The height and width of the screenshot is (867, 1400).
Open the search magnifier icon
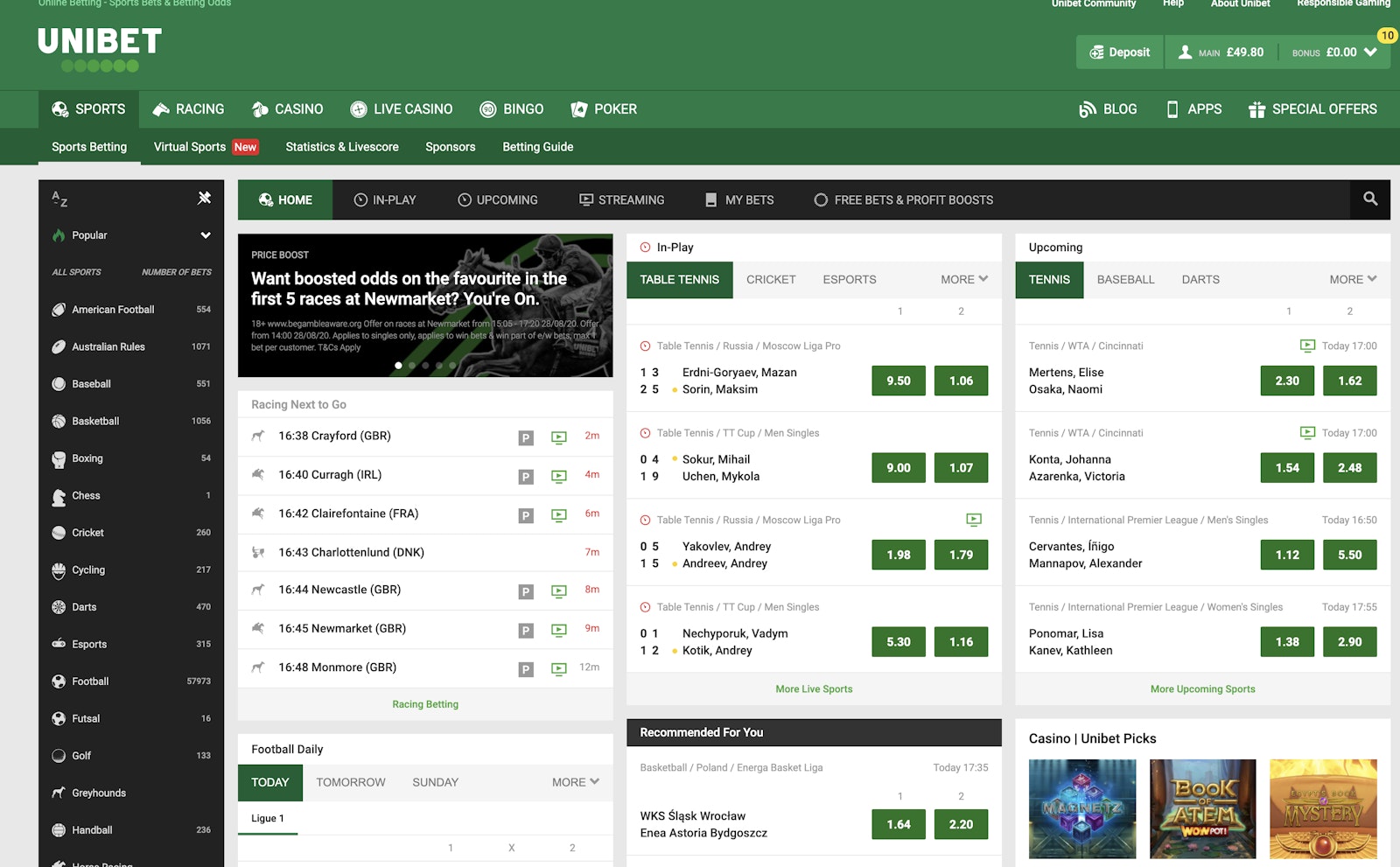(x=1369, y=199)
